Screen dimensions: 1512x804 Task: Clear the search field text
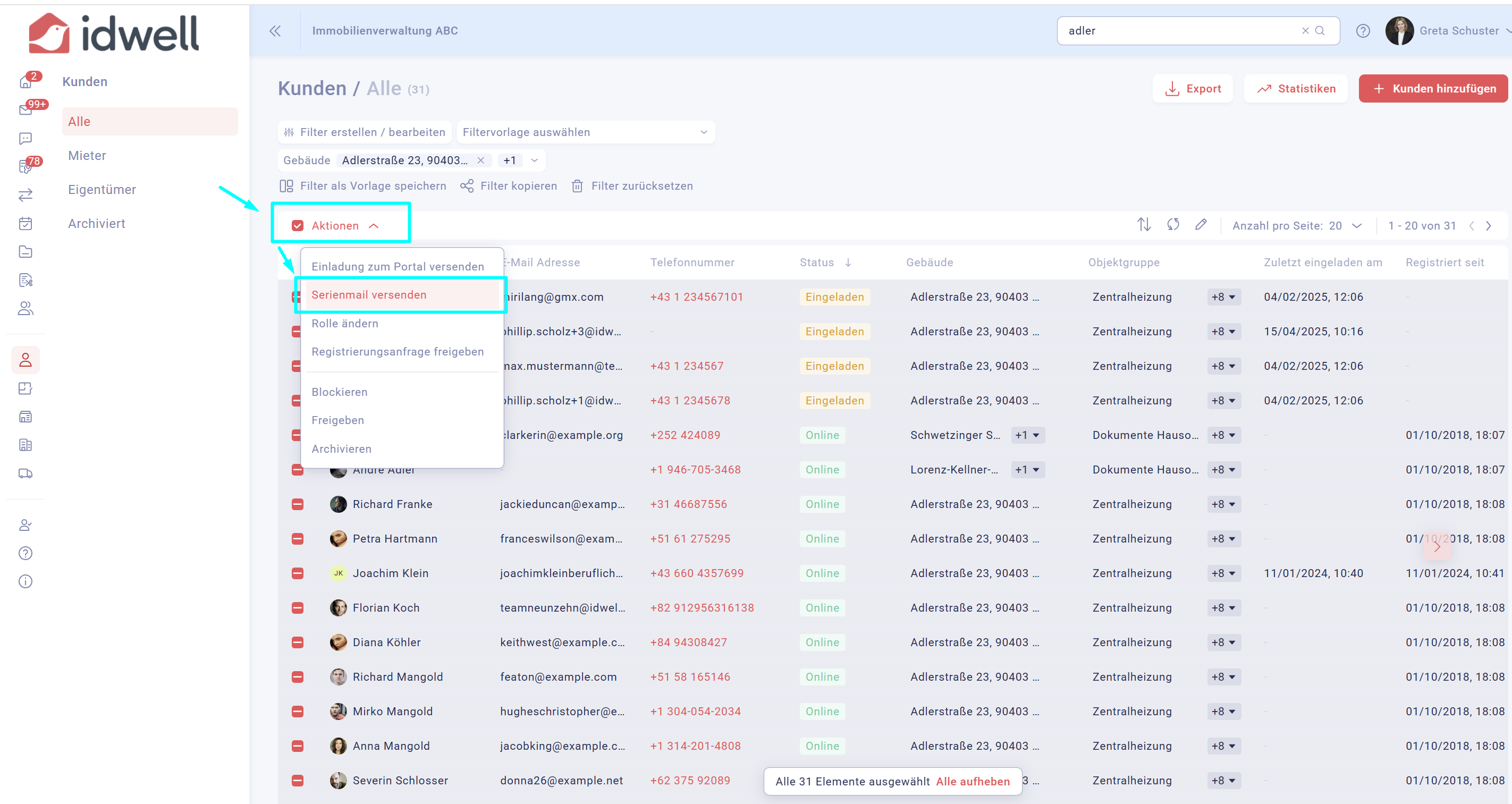click(x=1305, y=31)
